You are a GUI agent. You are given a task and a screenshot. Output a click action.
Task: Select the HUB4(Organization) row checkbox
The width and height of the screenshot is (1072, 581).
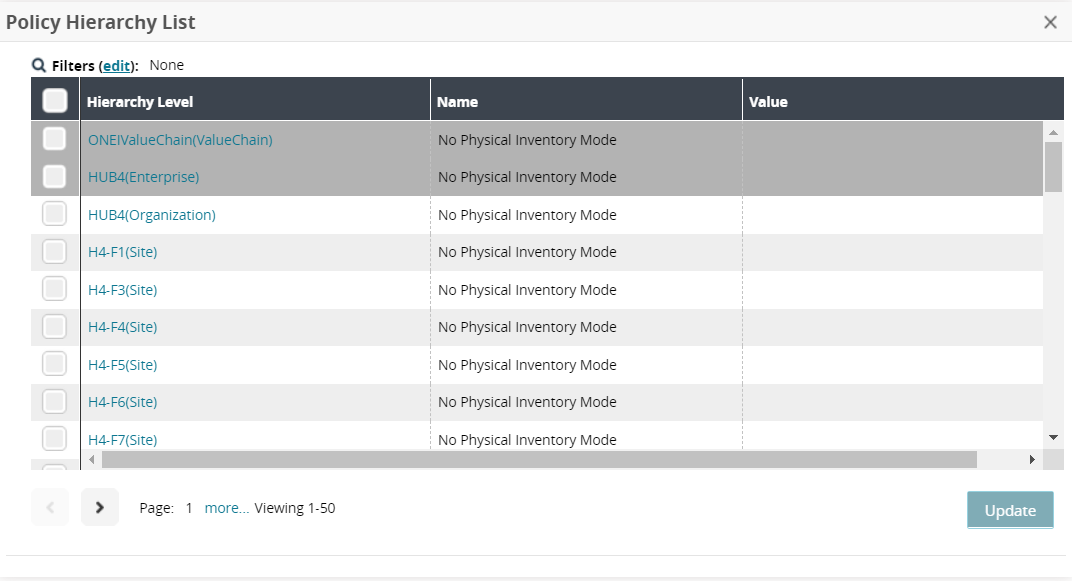coord(55,214)
